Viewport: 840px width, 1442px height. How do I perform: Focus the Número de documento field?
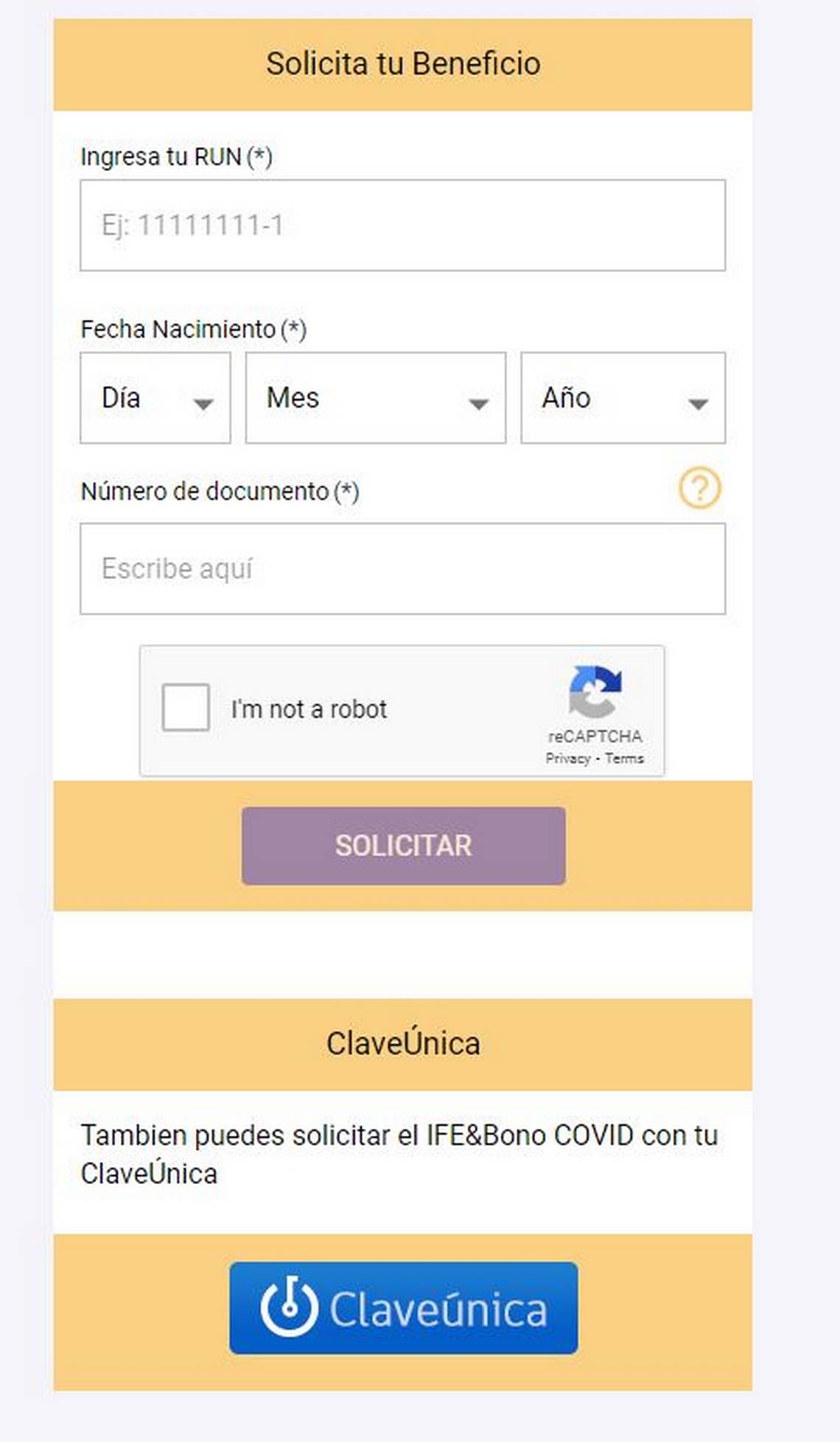pos(403,569)
